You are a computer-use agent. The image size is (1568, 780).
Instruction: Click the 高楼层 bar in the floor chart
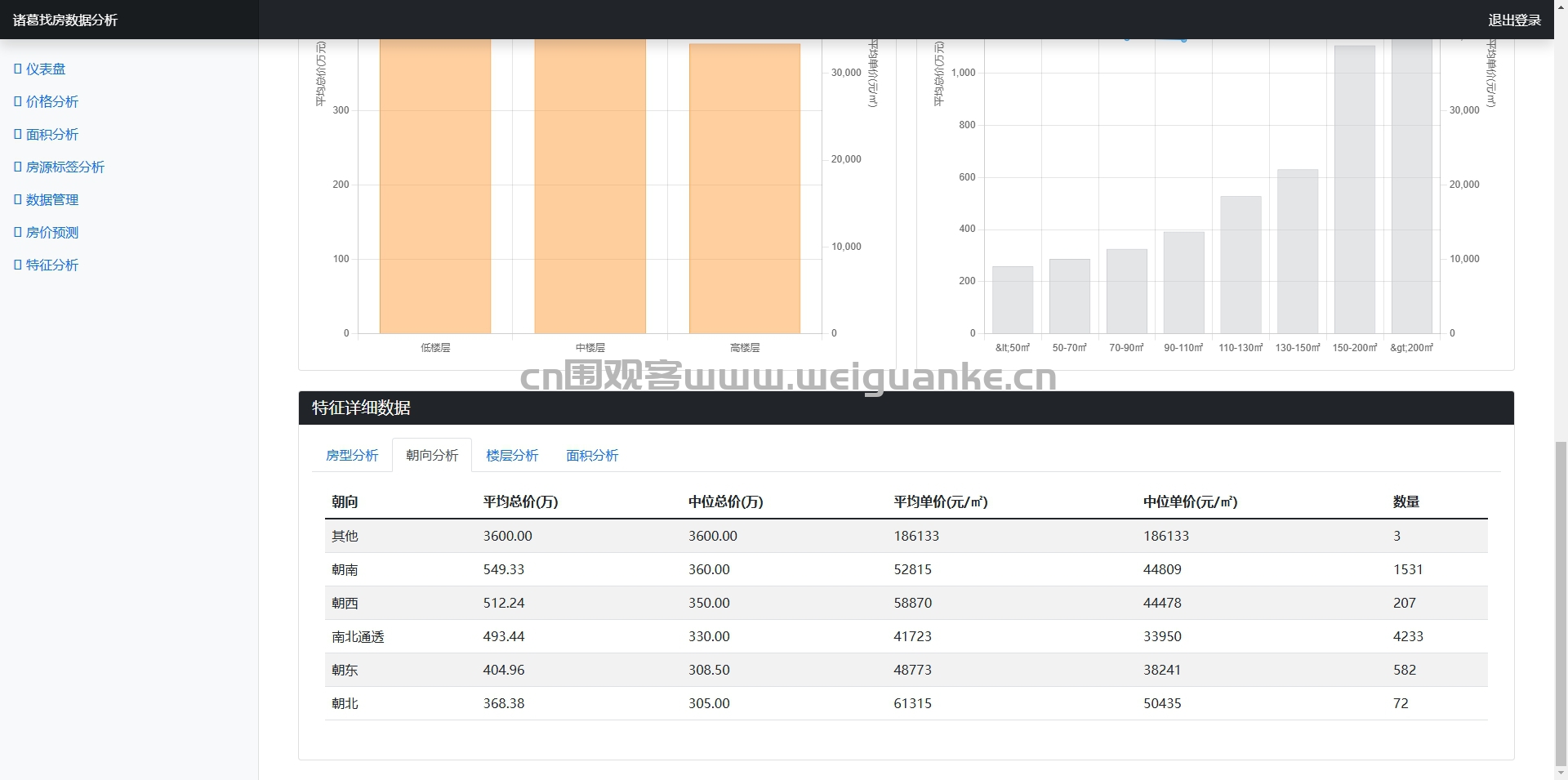pos(745,189)
